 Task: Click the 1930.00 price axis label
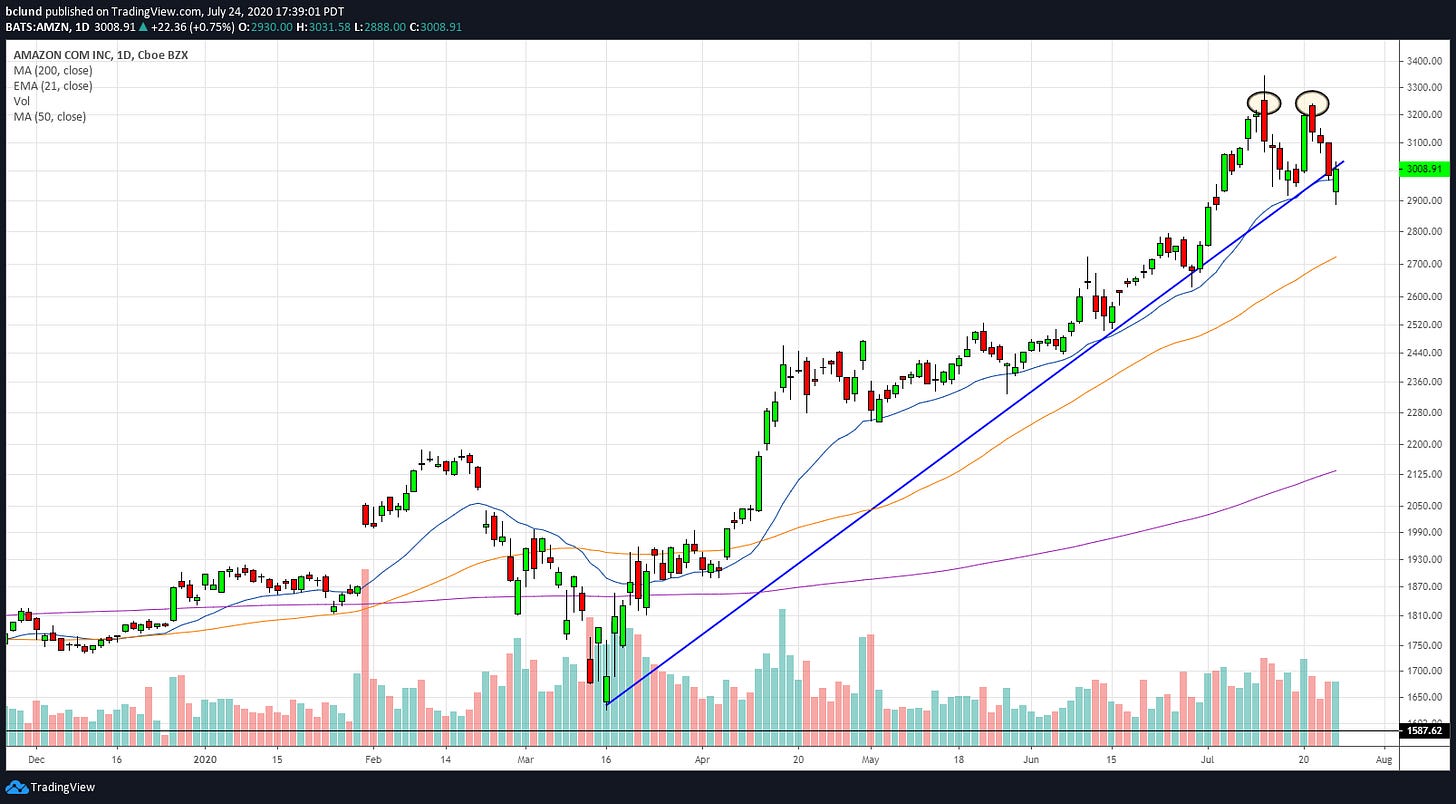(x=1424, y=560)
